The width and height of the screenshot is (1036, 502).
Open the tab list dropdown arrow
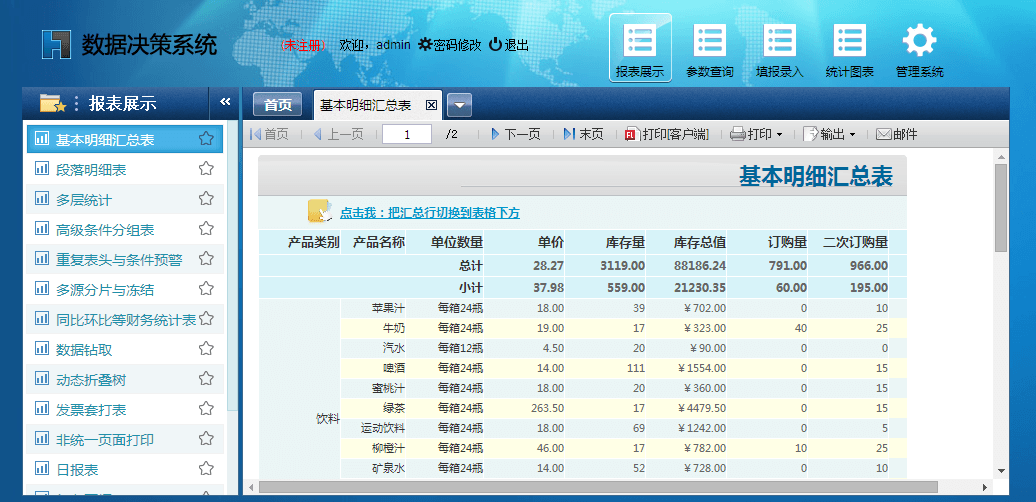pos(459,104)
